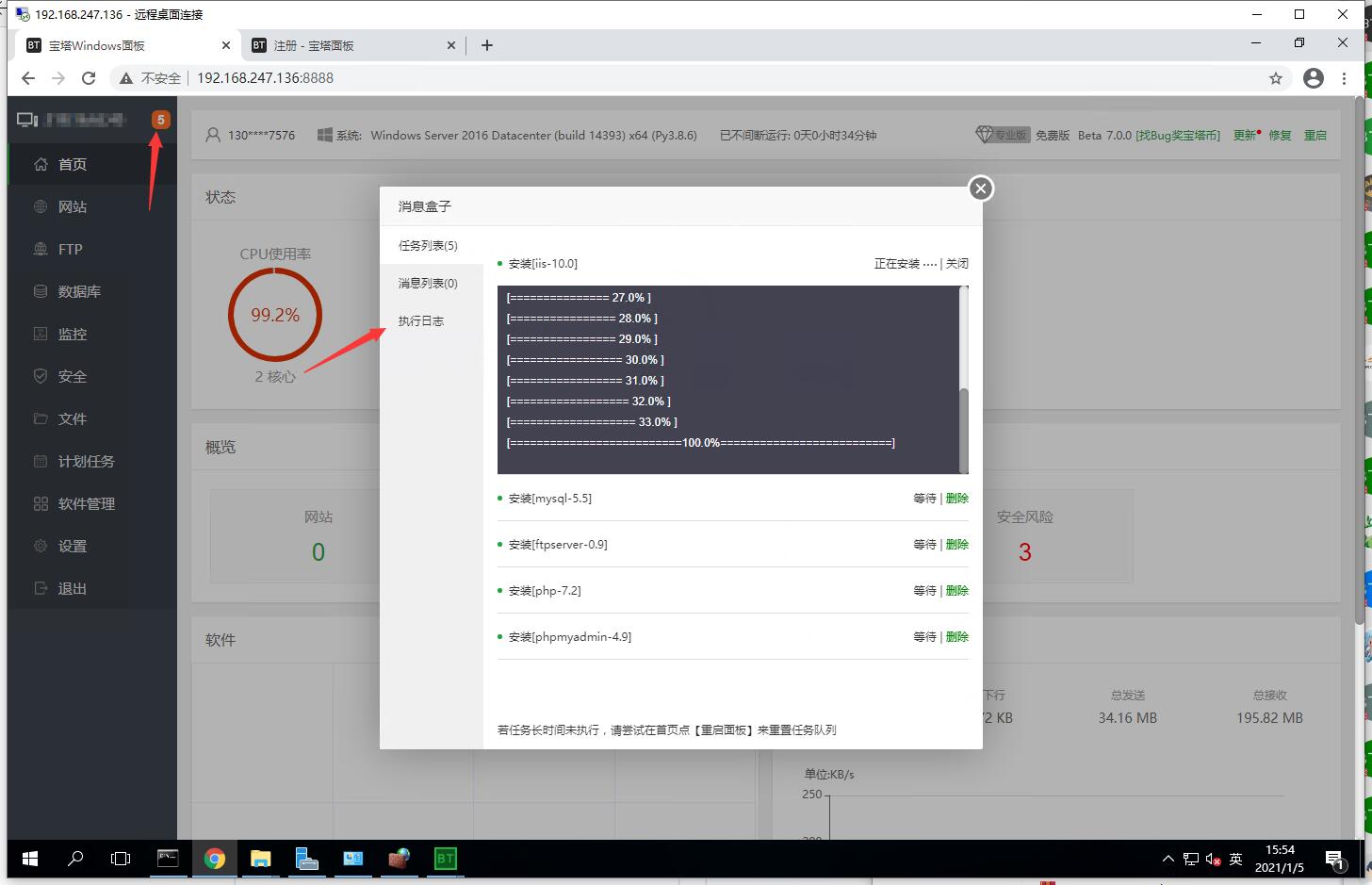
Task: Open 设置 gear icon in sidebar
Action: pos(41,546)
